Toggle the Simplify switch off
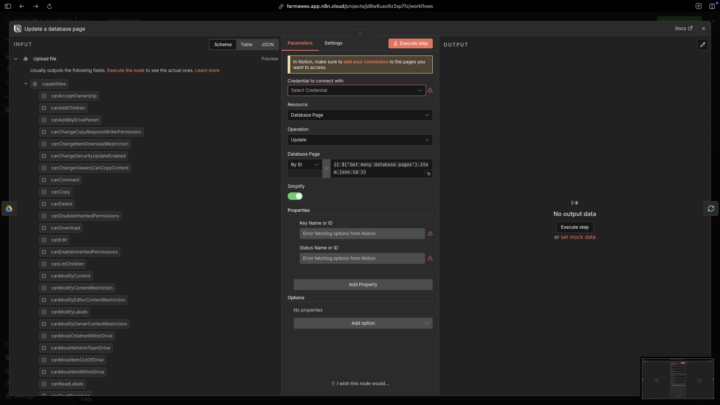This screenshot has height=405, width=720. click(295, 196)
